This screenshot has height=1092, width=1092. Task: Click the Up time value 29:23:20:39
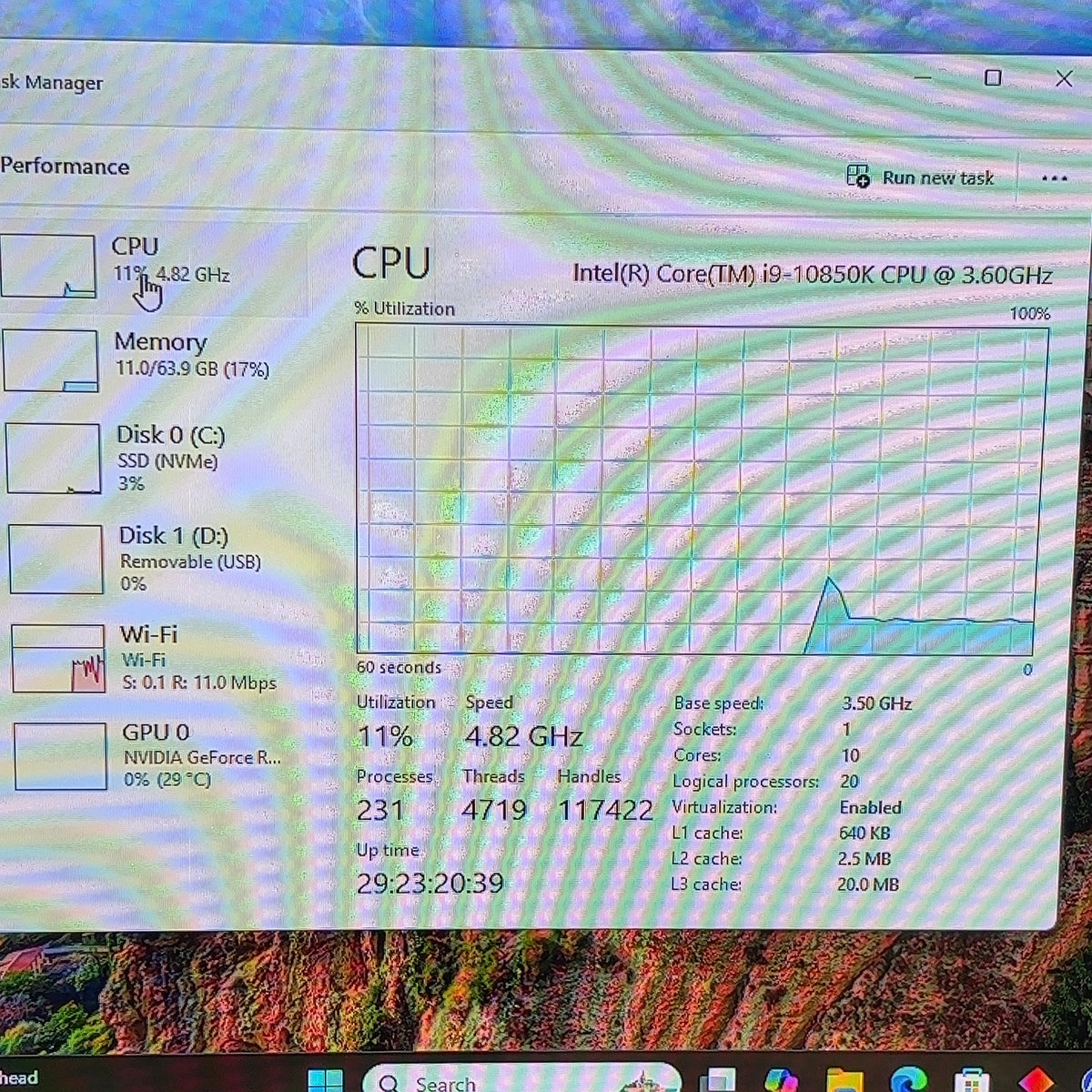(x=430, y=883)
